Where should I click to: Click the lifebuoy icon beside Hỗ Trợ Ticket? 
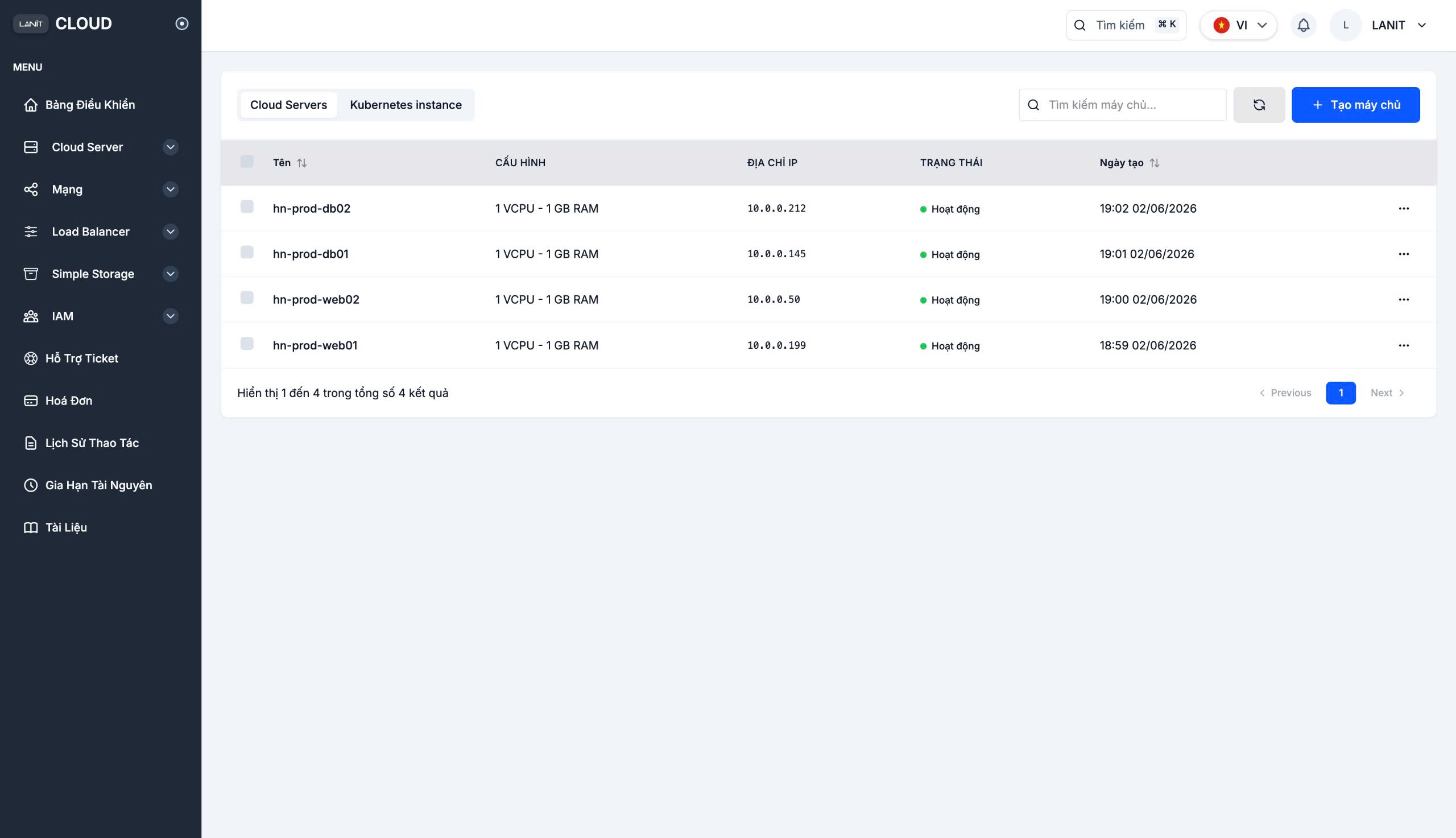tap(31, 358)
